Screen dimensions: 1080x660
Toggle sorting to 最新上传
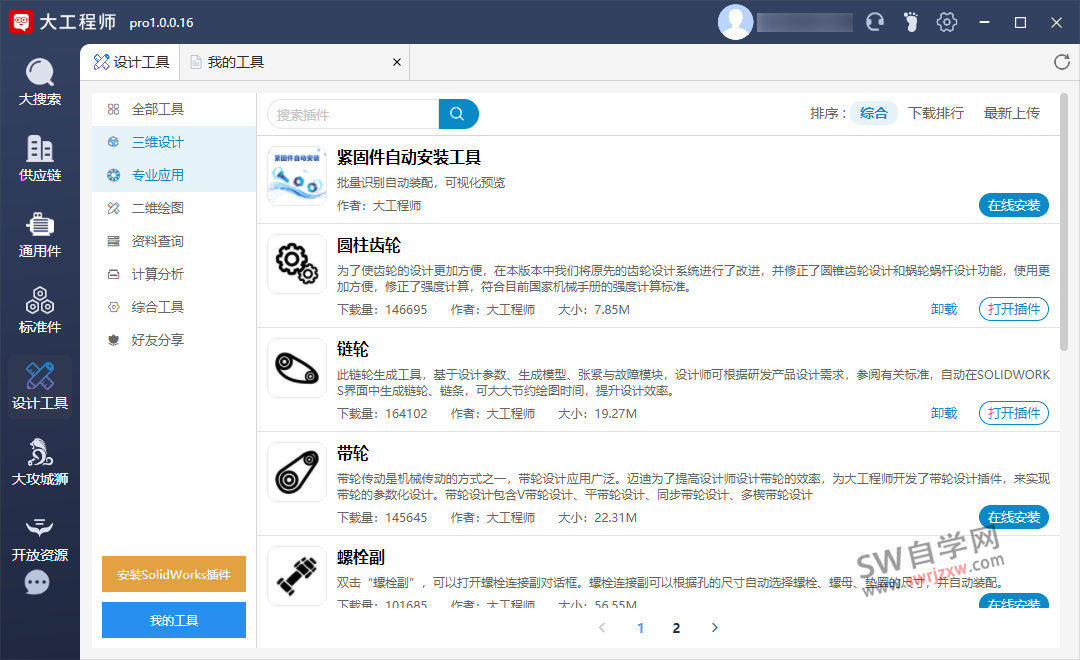coord(1010,113)
